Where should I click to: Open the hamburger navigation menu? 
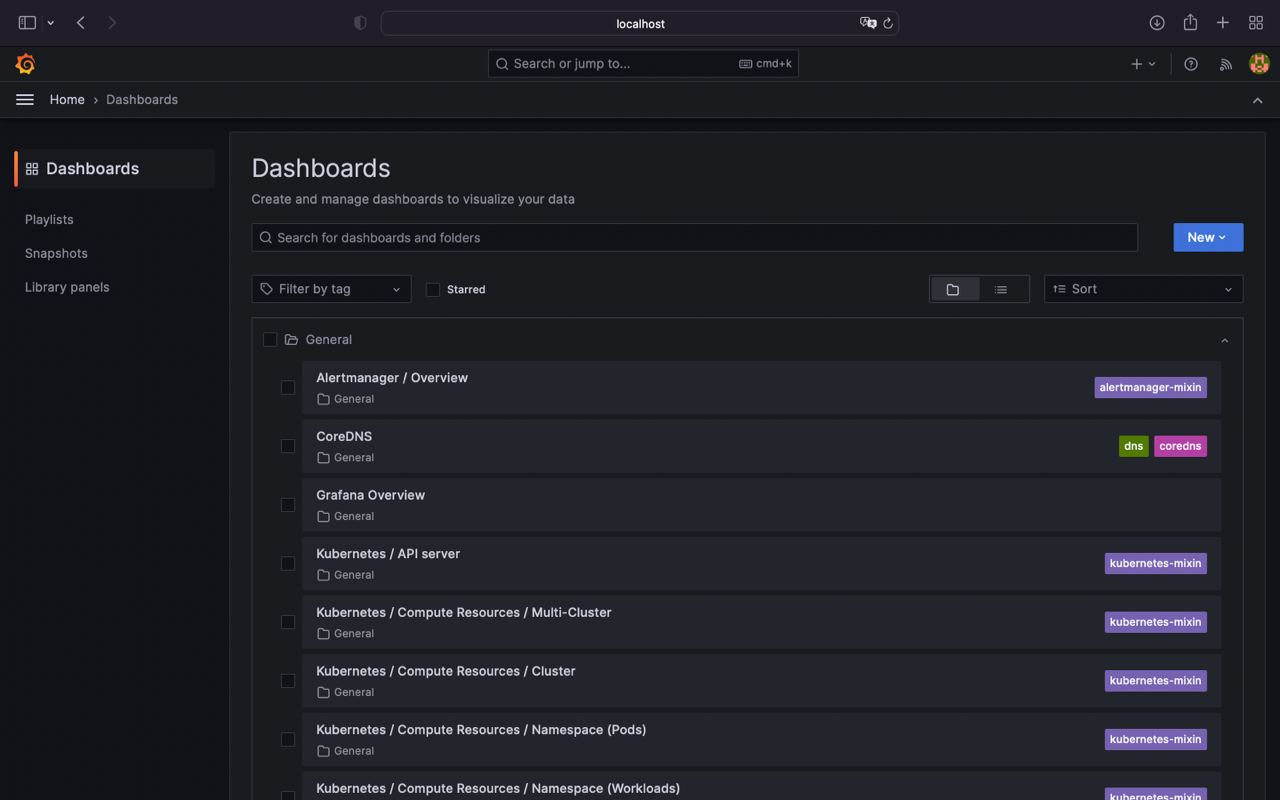point(25,99)
